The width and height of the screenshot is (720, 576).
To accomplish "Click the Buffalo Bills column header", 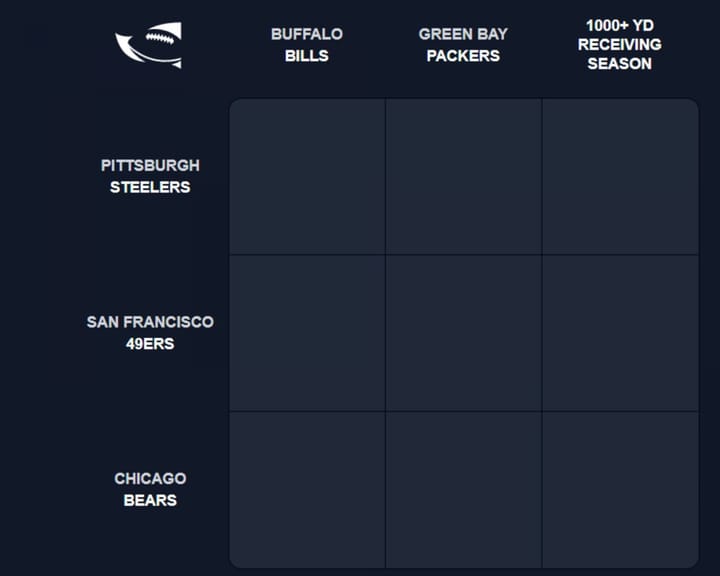I will click(307, 45).
